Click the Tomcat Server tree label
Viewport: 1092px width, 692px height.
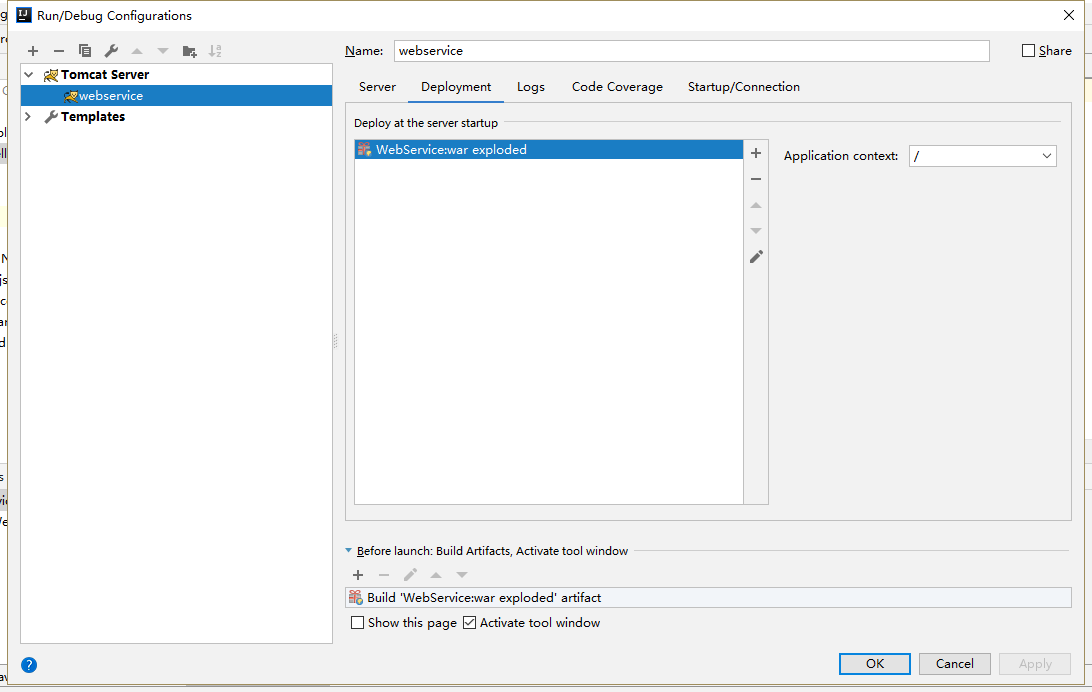tap(105, 74)
